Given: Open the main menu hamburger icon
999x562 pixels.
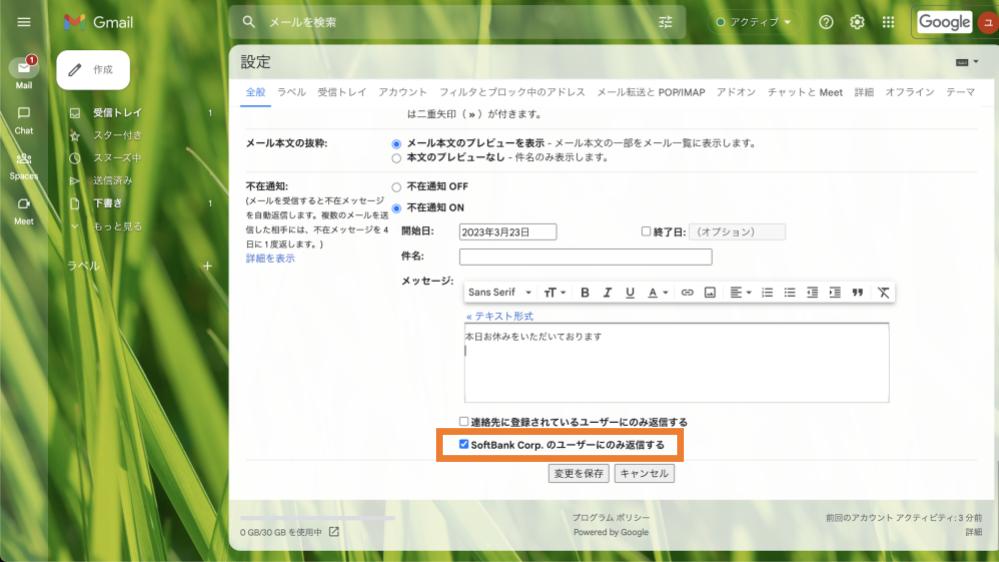Looking at the screenshot, I should coord(24,22).
